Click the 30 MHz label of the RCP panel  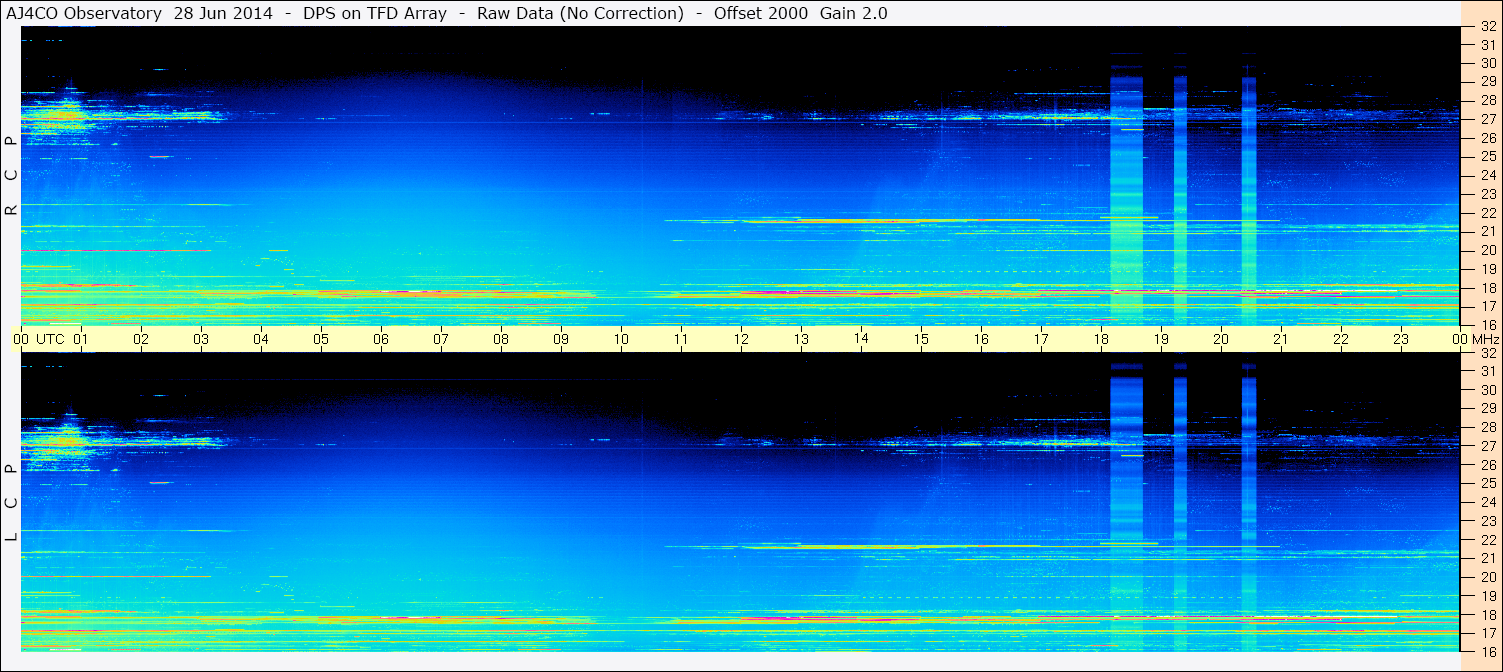click(1488, 62)
